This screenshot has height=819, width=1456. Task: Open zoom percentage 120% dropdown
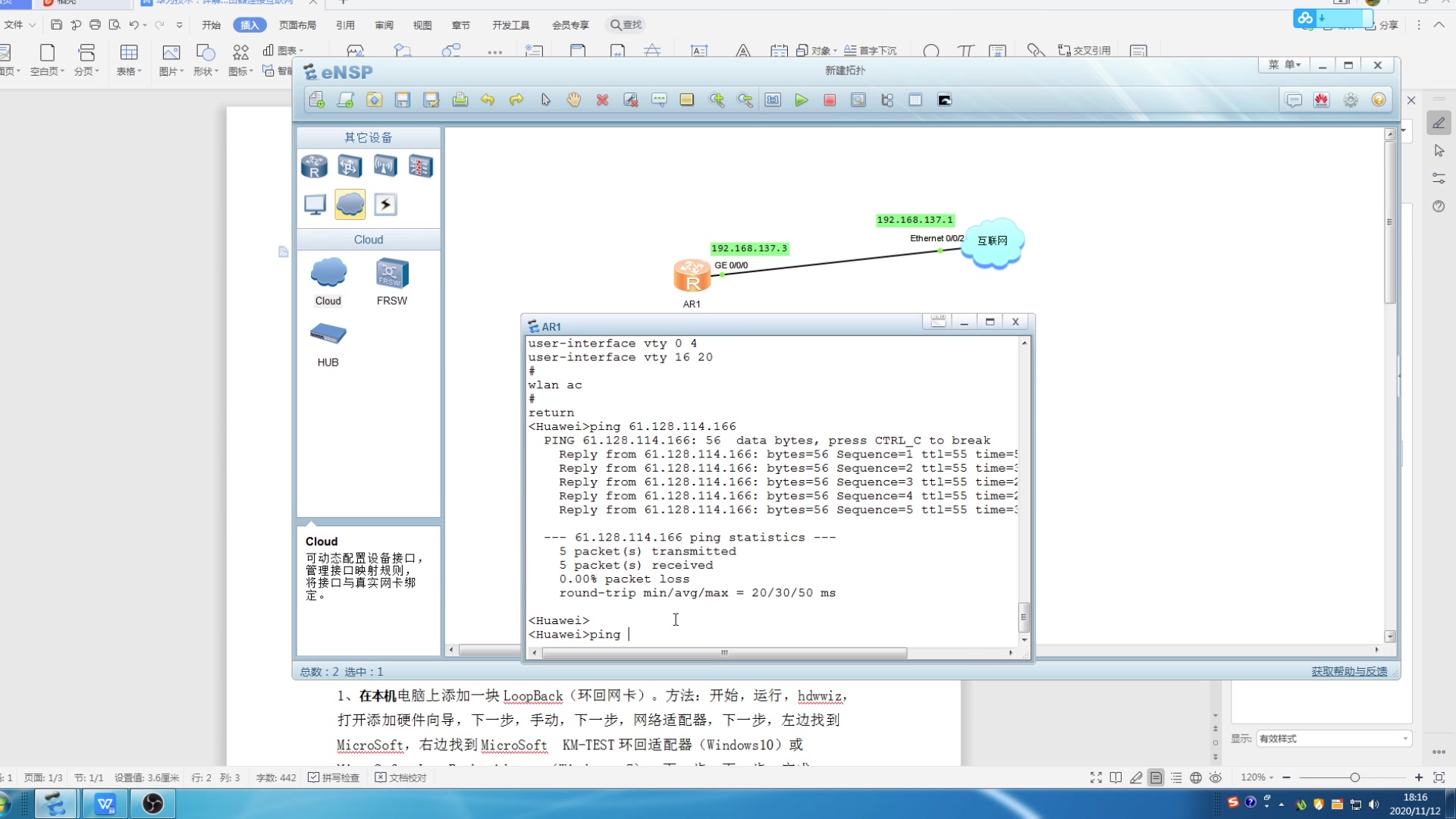[x=1257, y=777]
